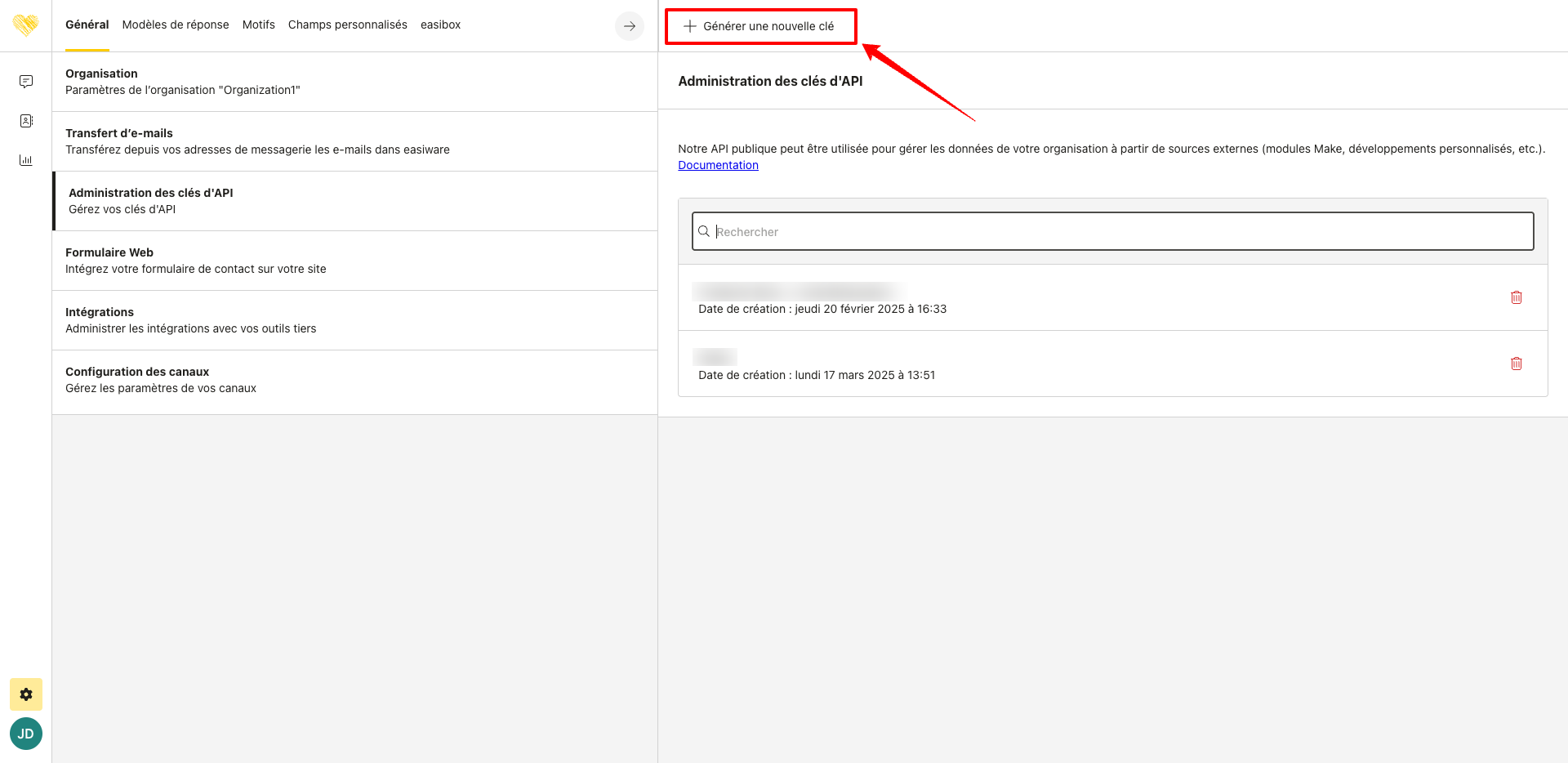Click the Rechercher search field
1568x763 pixels.
(x=1112, y=232)
